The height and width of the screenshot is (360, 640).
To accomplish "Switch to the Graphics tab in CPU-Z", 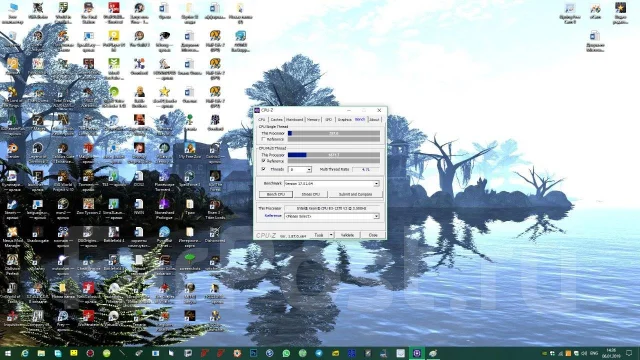I will [x=344, y=120].
